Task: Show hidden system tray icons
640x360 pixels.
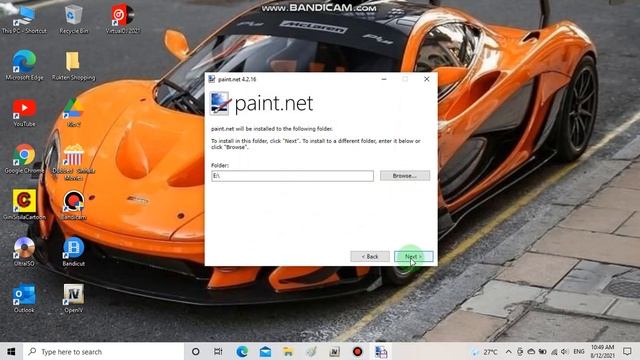Action: tap(508, 351)
